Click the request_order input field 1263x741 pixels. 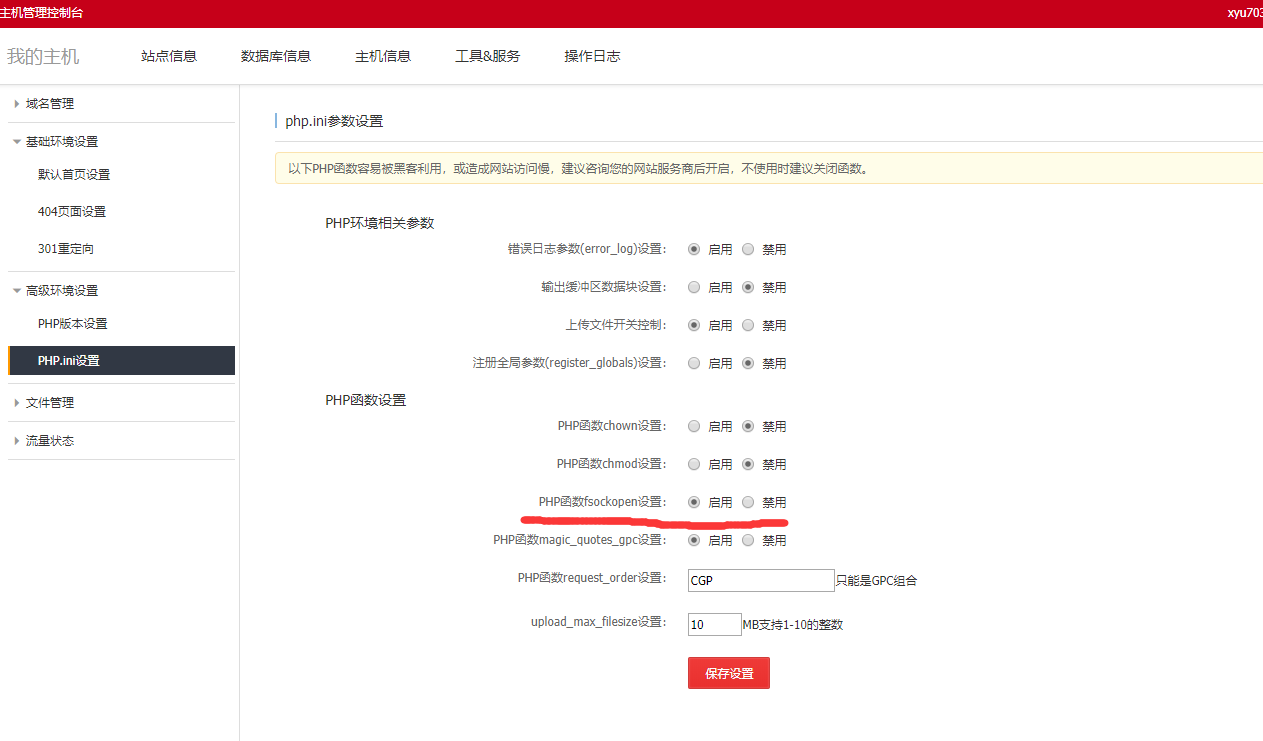(760, 580)
